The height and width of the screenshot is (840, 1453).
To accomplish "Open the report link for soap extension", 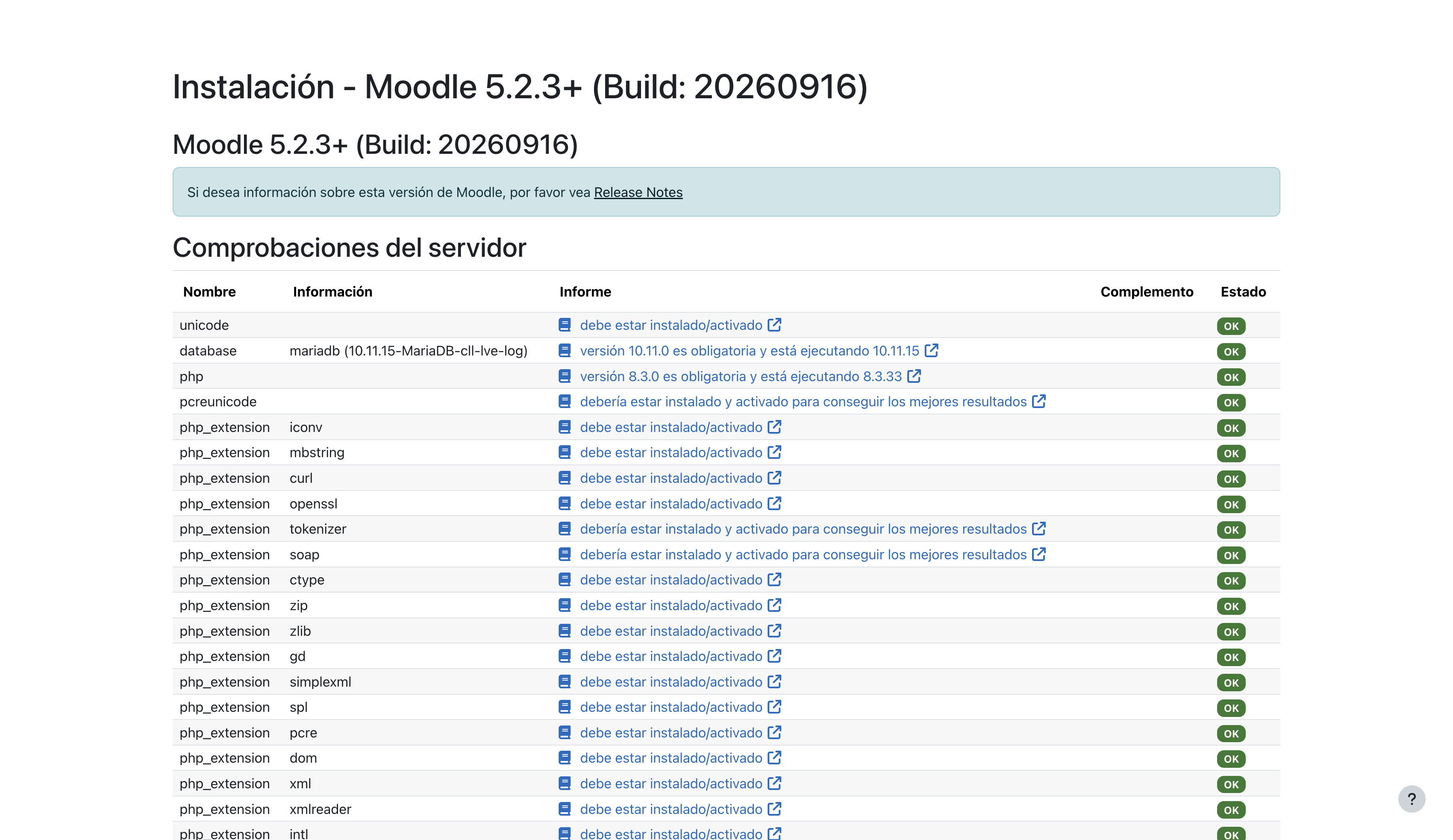I will pos(803,555).
